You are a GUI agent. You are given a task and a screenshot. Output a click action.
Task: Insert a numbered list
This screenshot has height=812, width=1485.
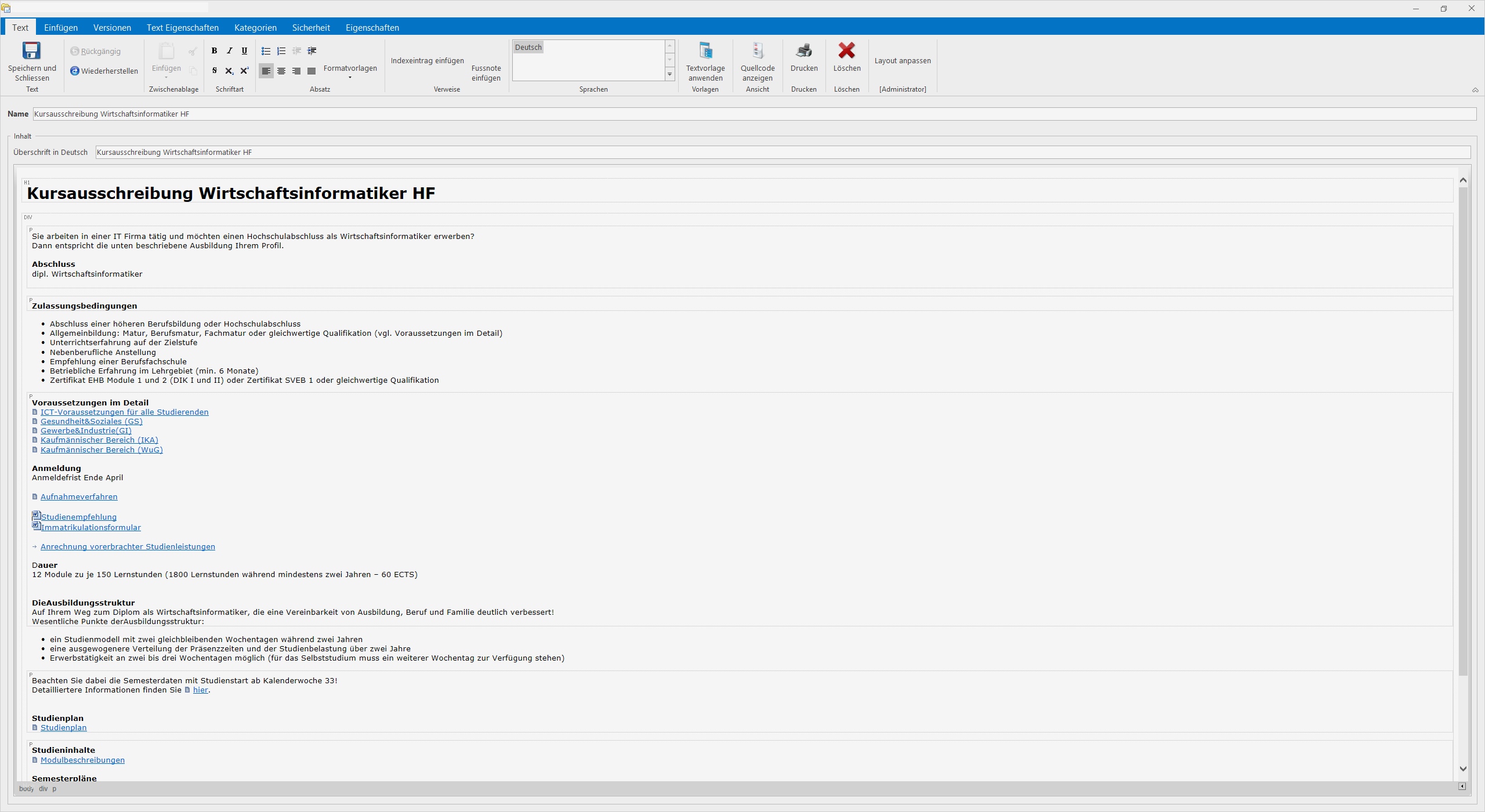[x=281, y=51]
